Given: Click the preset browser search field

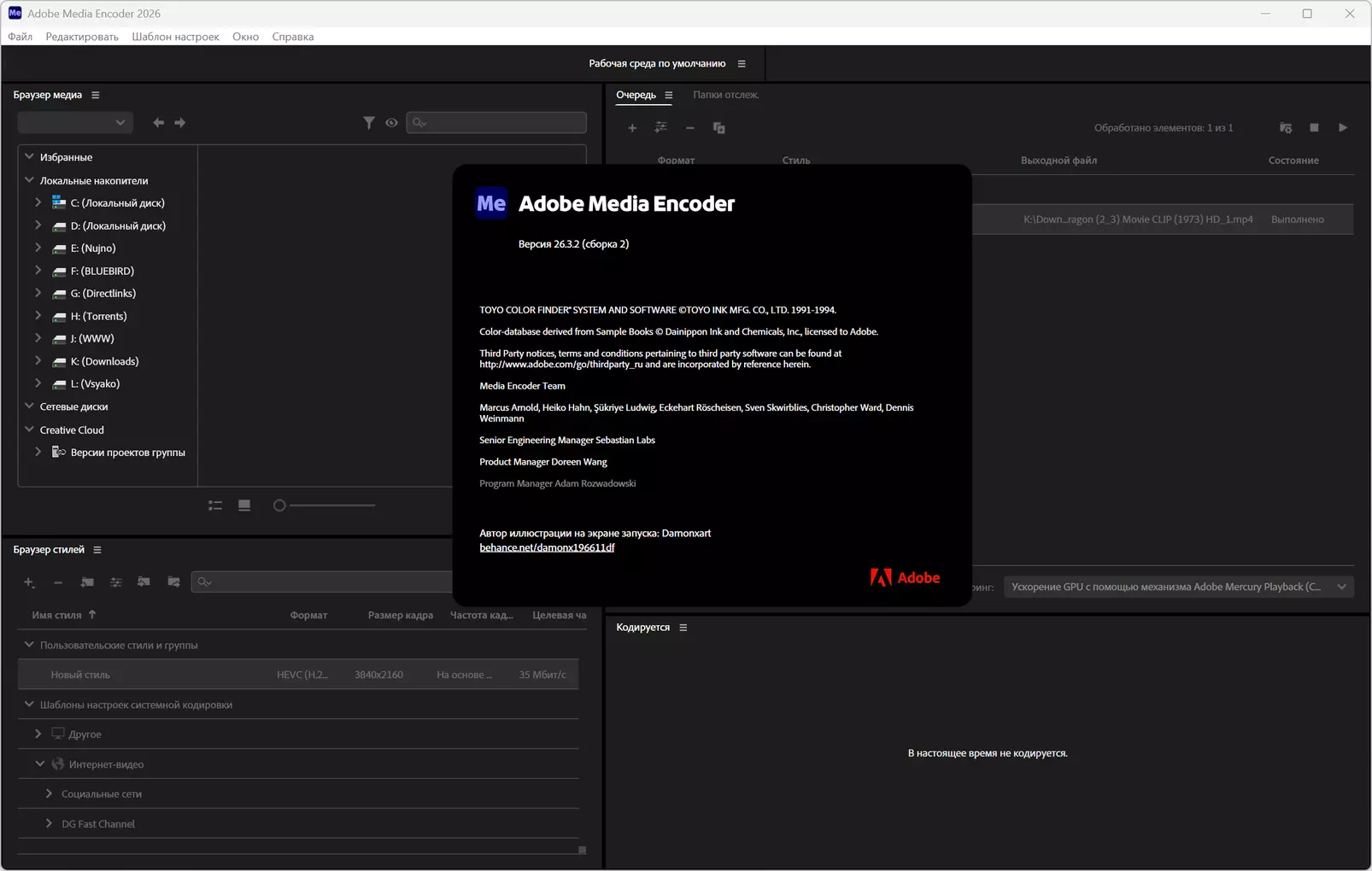Looking at the screenshot, I should point(322,582).
